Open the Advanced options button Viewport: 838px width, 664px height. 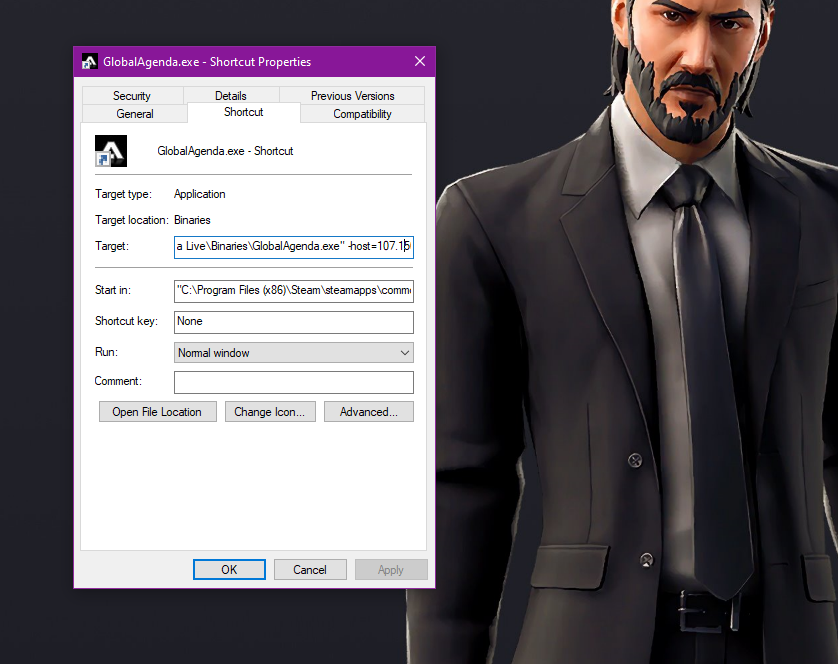[369, 412]
